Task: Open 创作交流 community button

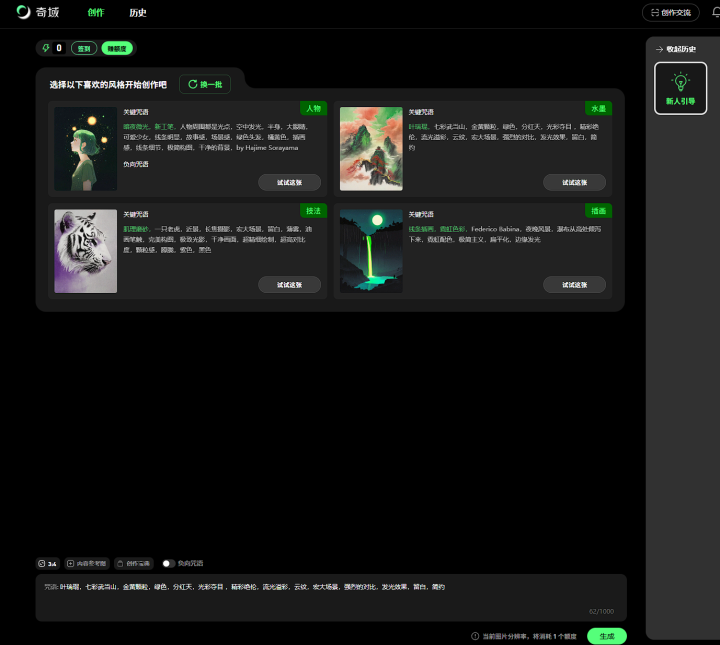Action: (670, 13)
